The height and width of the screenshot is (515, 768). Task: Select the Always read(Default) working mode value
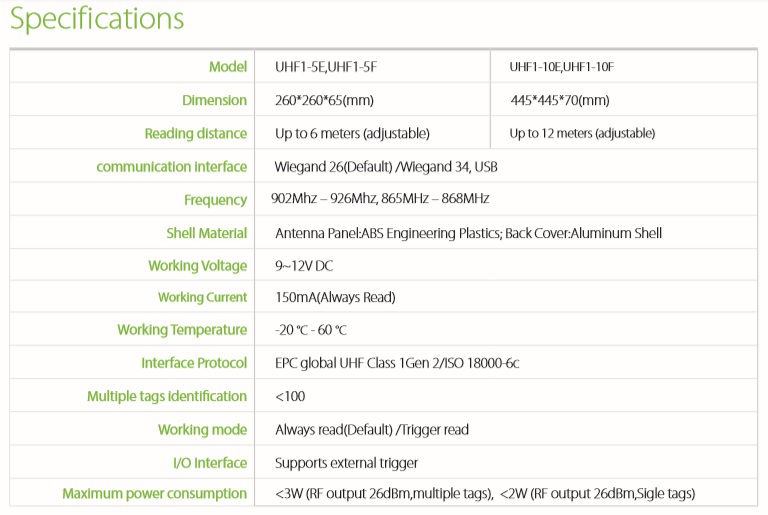click(333, 429)
